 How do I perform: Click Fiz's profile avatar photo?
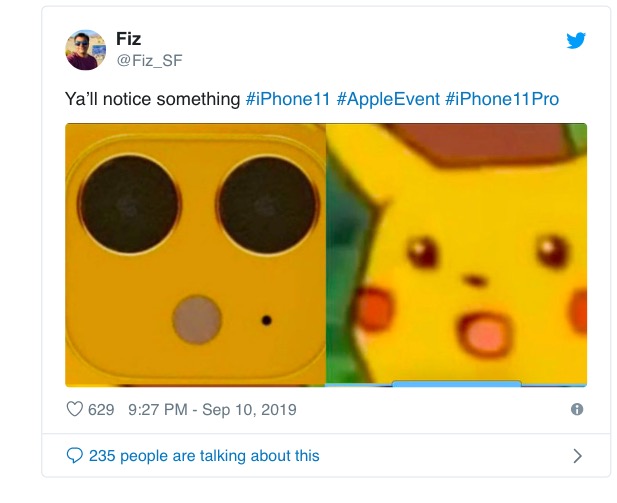coord(86,49)
